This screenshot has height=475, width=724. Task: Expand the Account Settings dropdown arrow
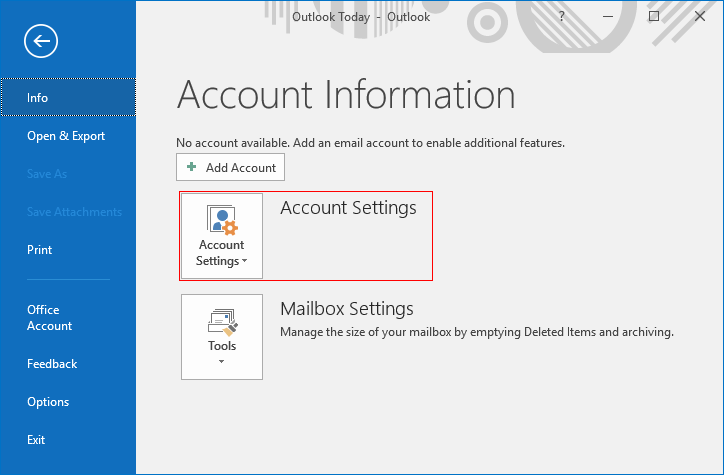pyautogui.click(x=245, y=261)
